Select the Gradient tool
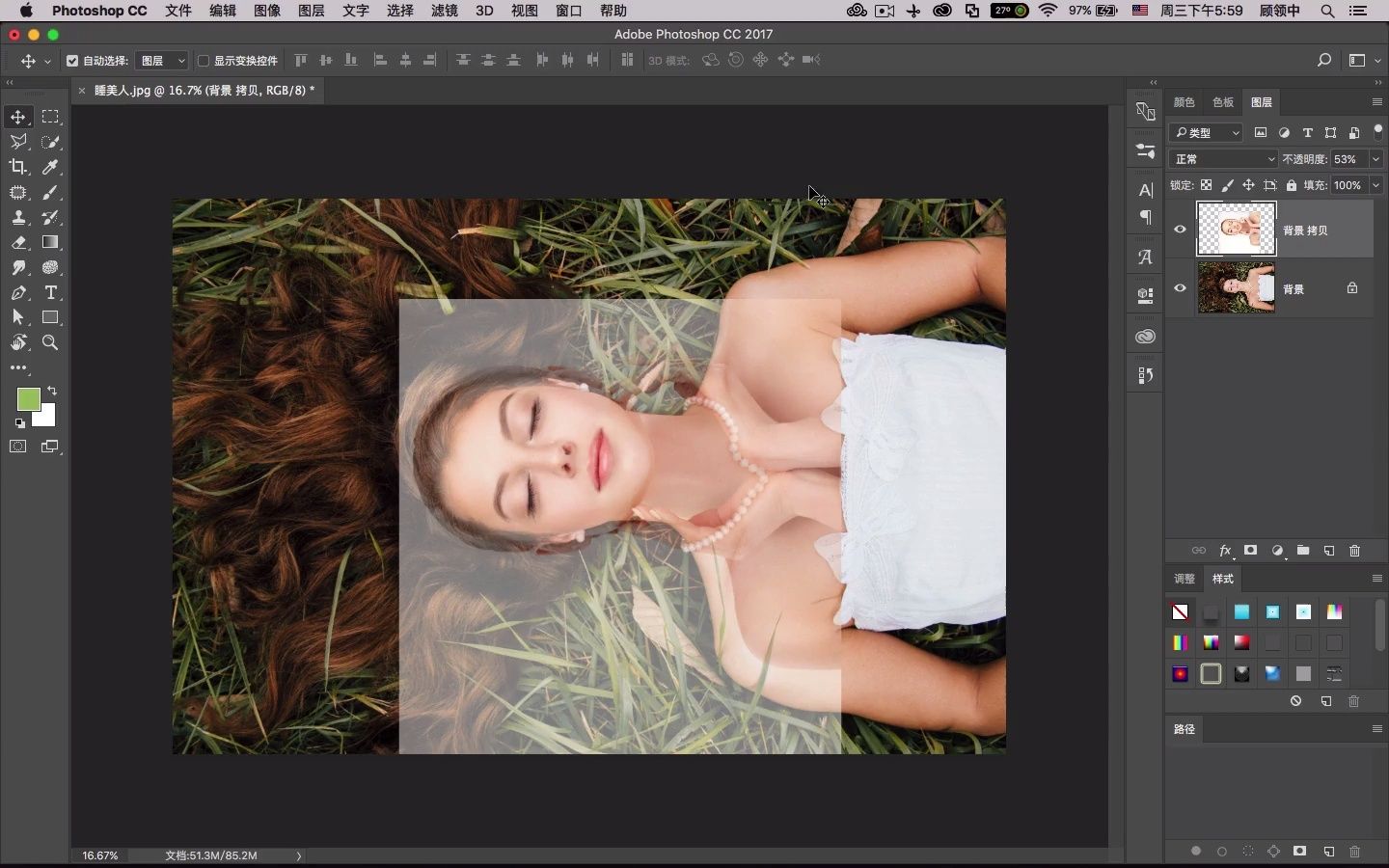The width and height of the screenshot is (1389, 868). (50, 242)
